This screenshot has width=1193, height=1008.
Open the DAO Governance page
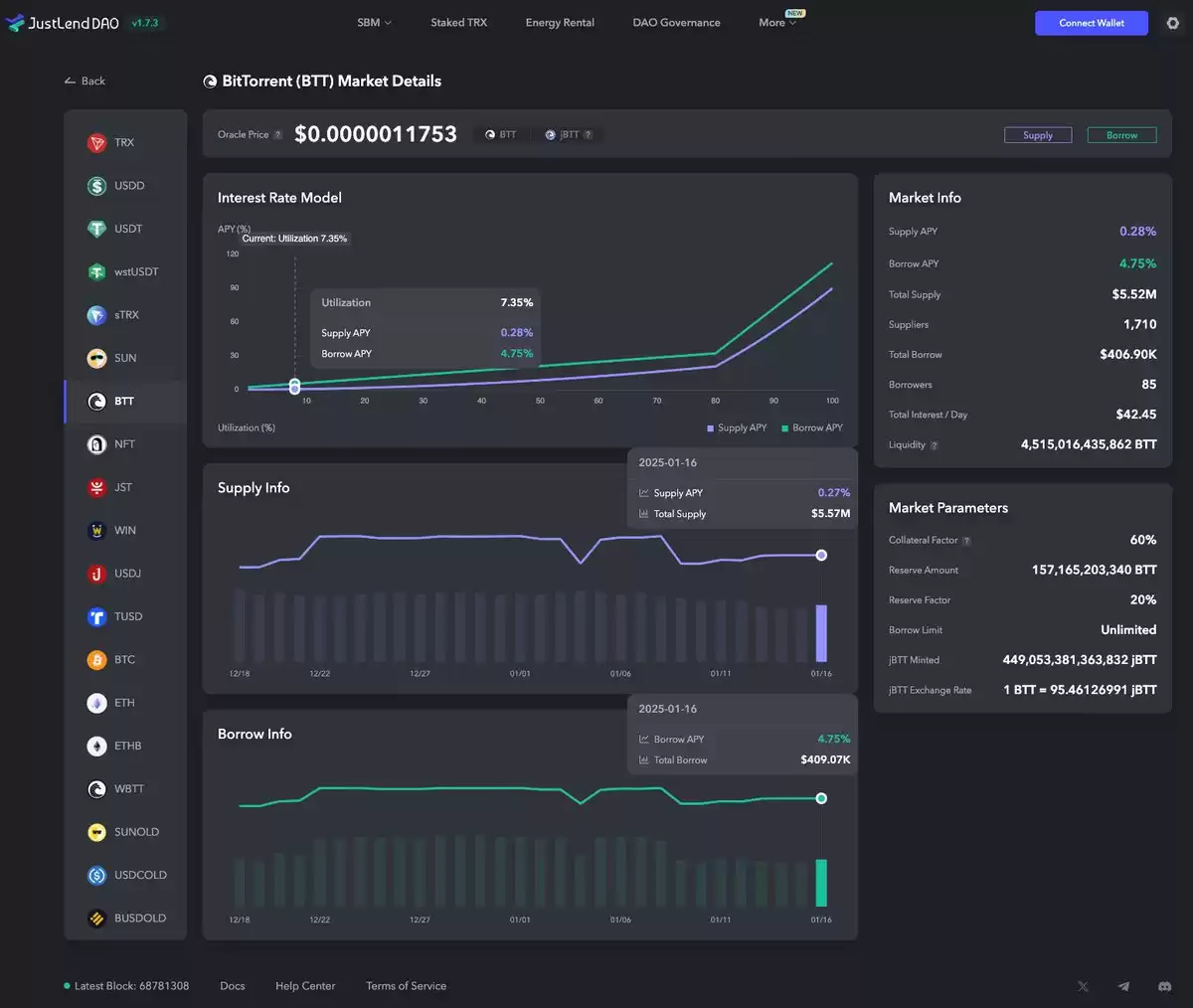(676, 23)
